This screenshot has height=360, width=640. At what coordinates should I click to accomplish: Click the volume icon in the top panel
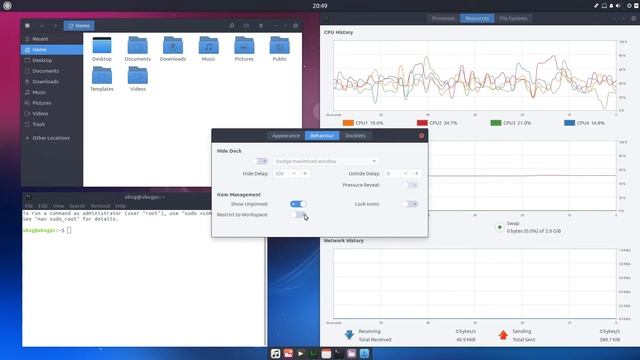pyautogui.click(x=618, y=6)
